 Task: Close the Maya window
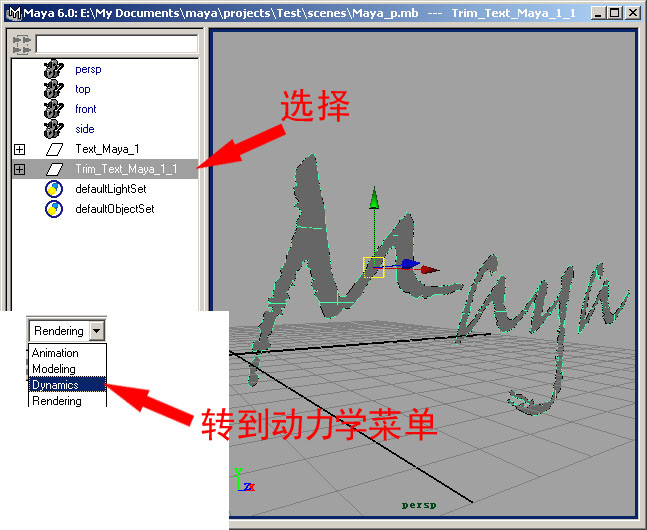pyautogui.click(x=632, y=13)
